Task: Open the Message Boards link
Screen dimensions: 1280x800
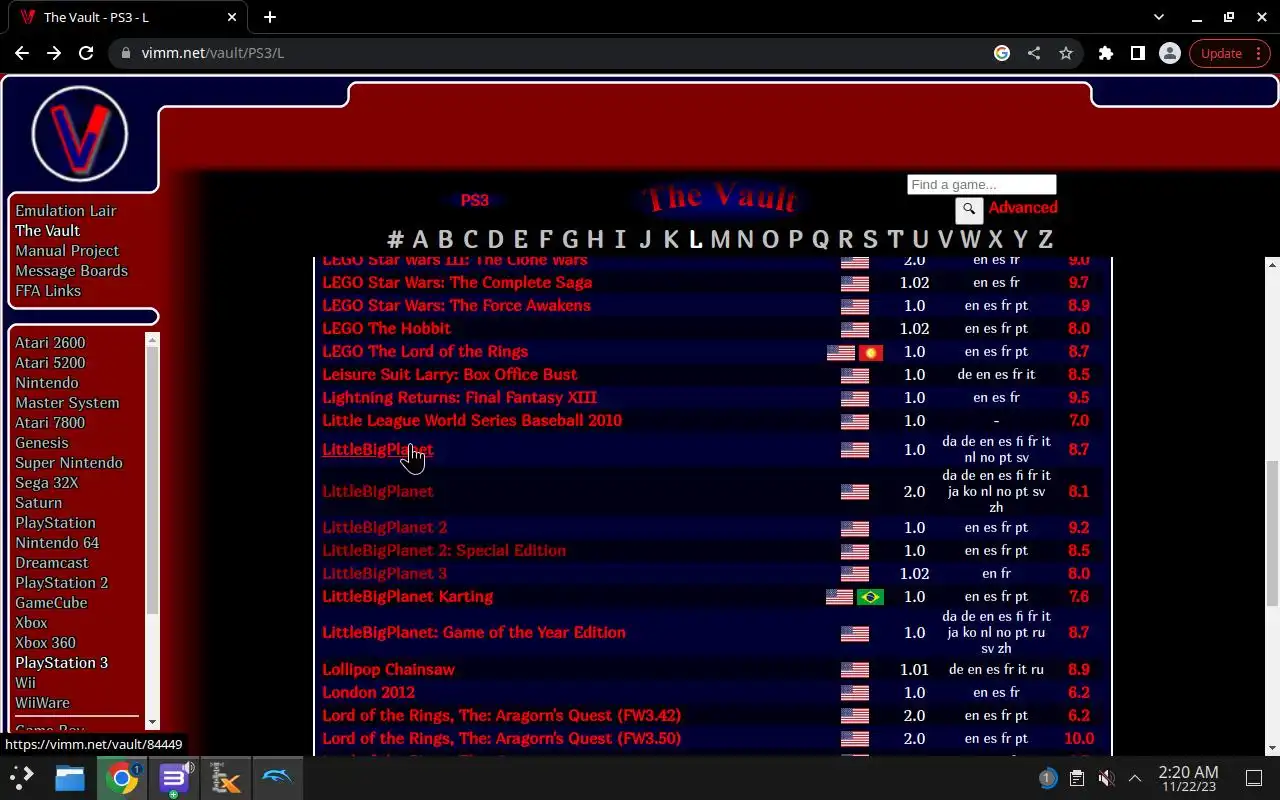Action: 71,271
